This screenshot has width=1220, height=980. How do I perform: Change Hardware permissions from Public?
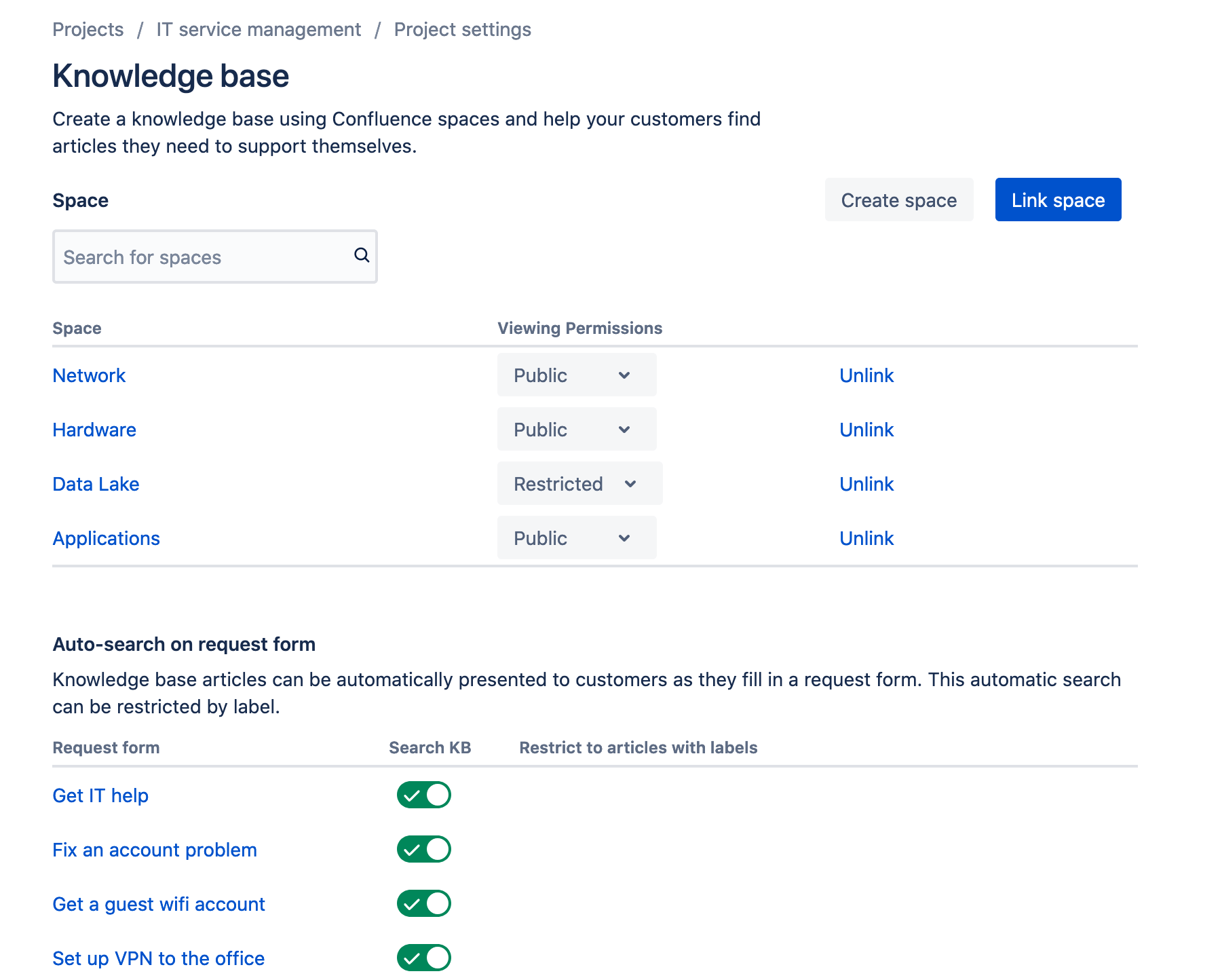[576, 429]
